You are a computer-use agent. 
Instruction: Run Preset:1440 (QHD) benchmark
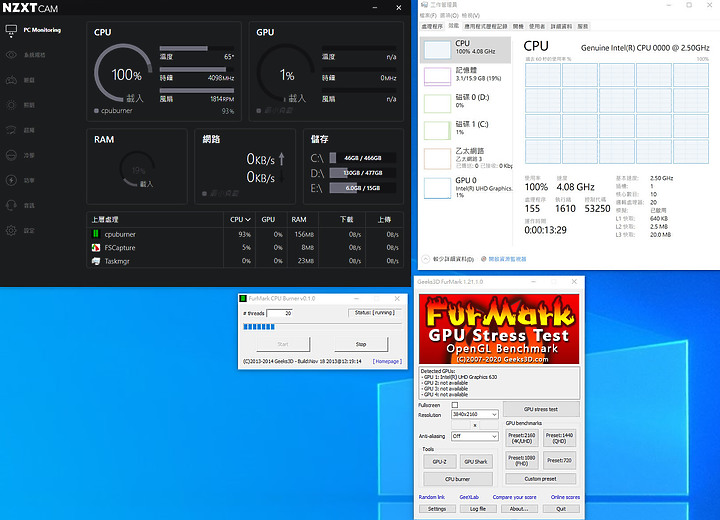click(559, 438)
